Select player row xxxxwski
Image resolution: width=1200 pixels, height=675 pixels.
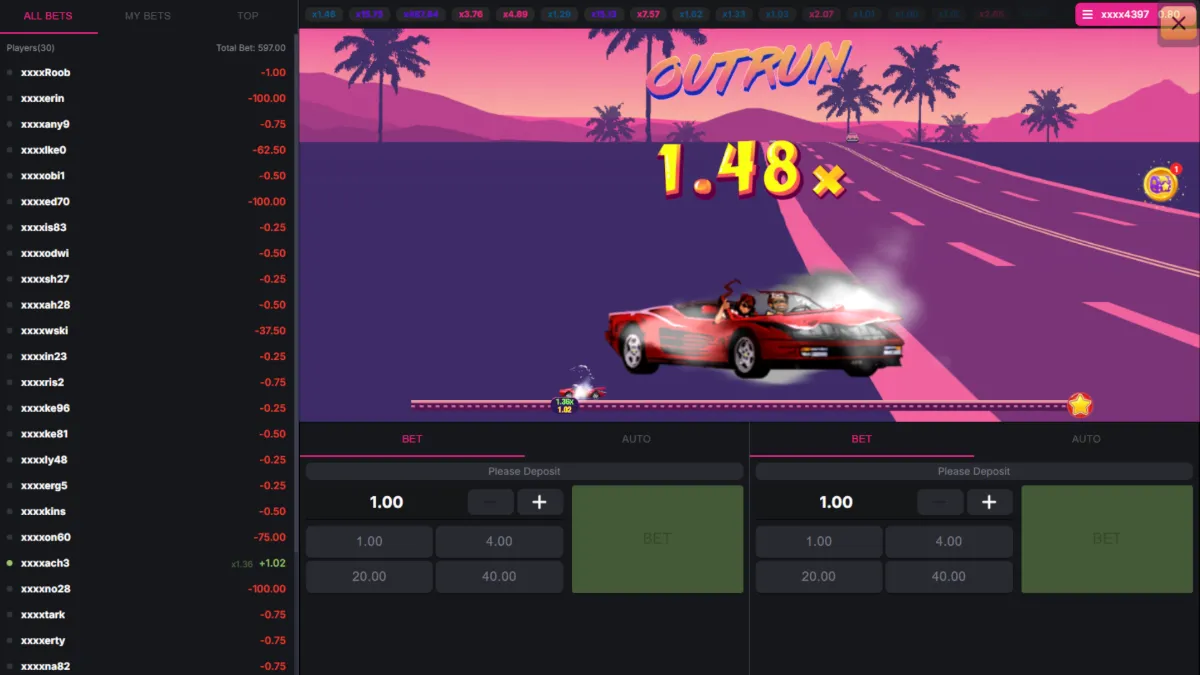147,331
